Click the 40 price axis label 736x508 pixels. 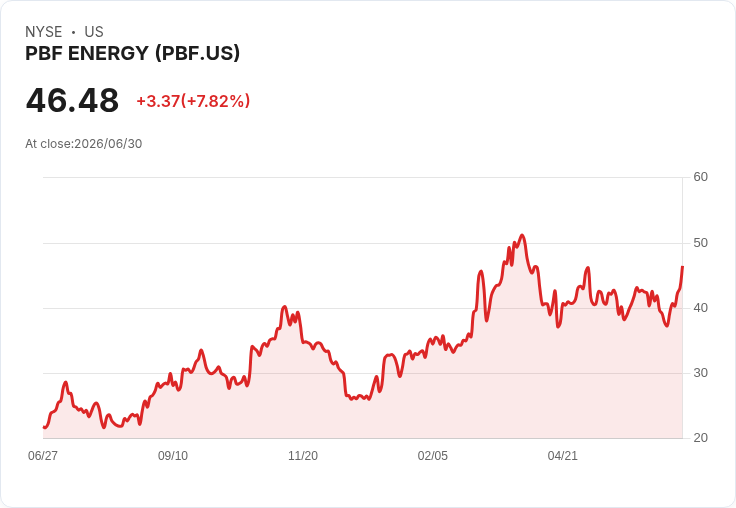pos(700,308)
